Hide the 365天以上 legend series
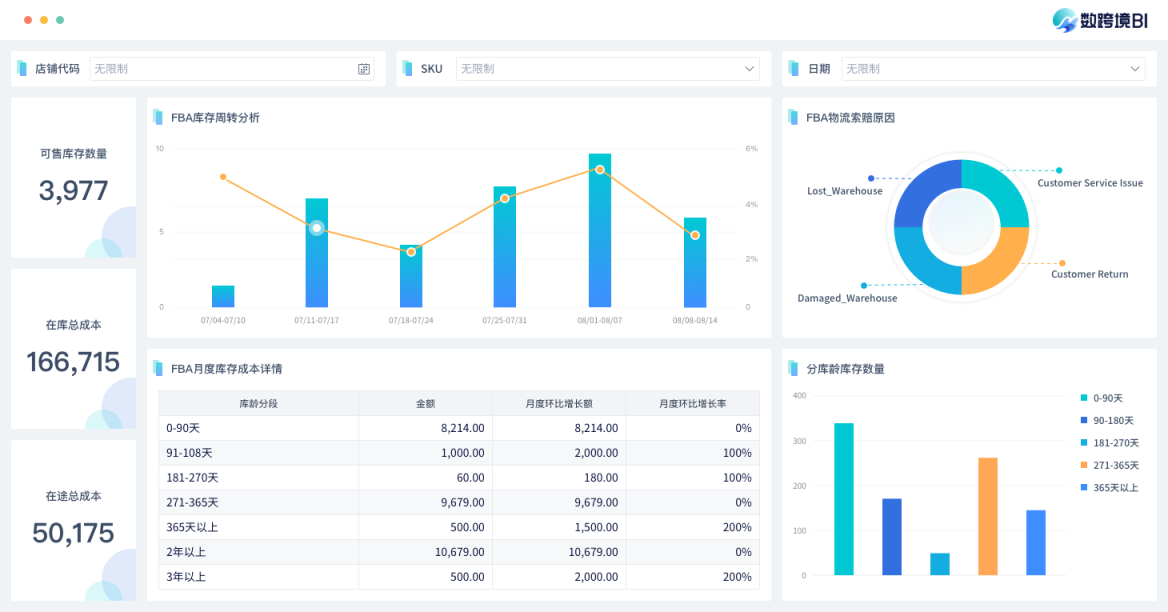The width and height of the screenshot is (1168, 612). click(1114, 487)
